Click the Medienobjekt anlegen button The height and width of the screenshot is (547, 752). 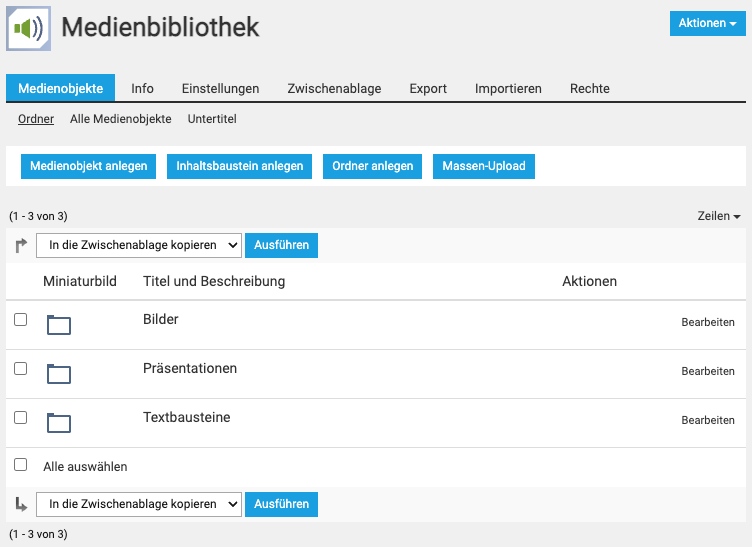tap(89, 166)
